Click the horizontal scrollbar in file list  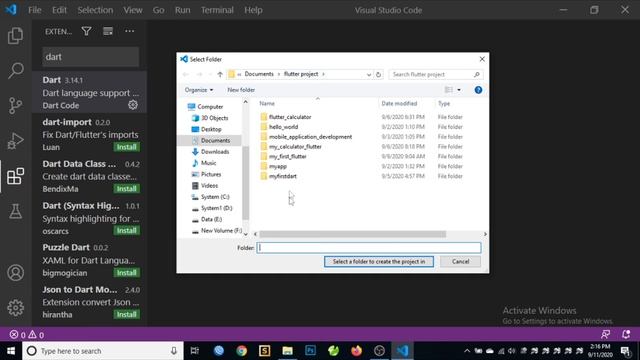[x=352, y=234]
